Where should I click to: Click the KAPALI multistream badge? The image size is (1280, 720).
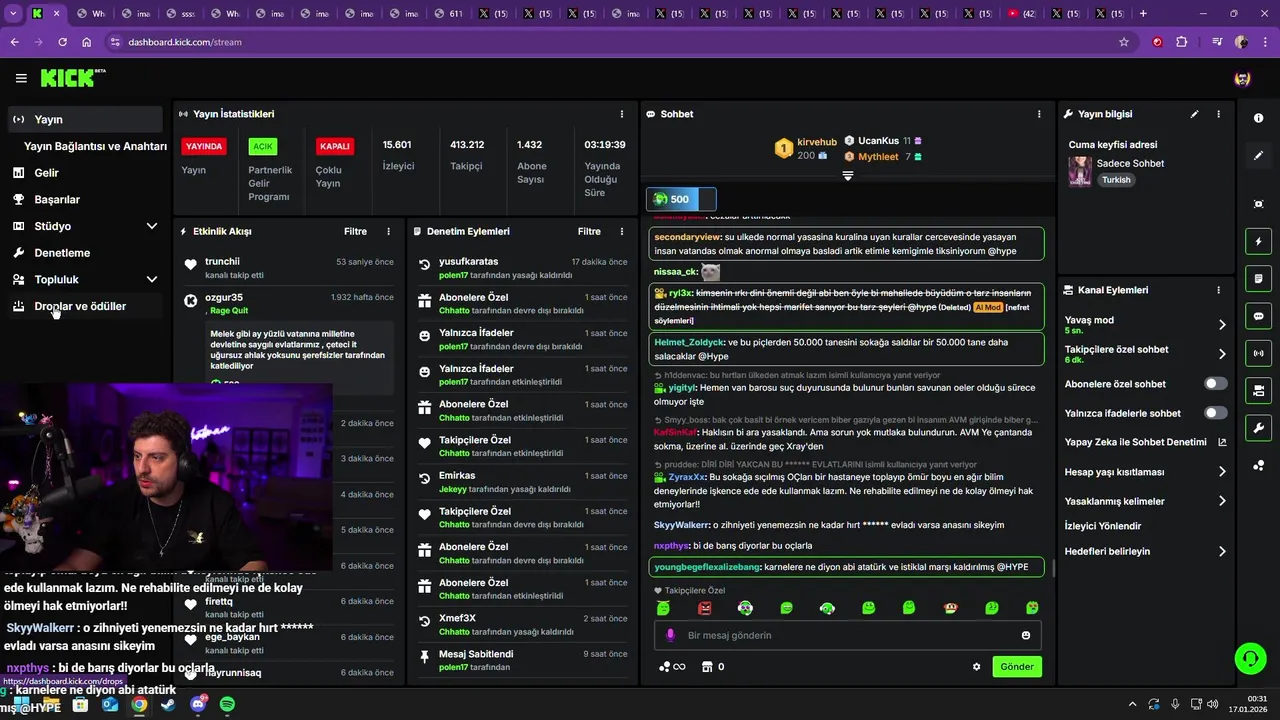(334, 146)
